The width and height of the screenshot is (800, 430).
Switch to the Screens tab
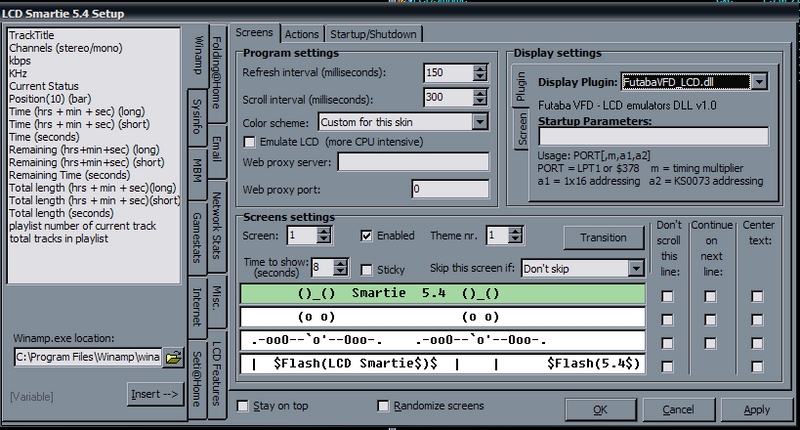[254, 33]
